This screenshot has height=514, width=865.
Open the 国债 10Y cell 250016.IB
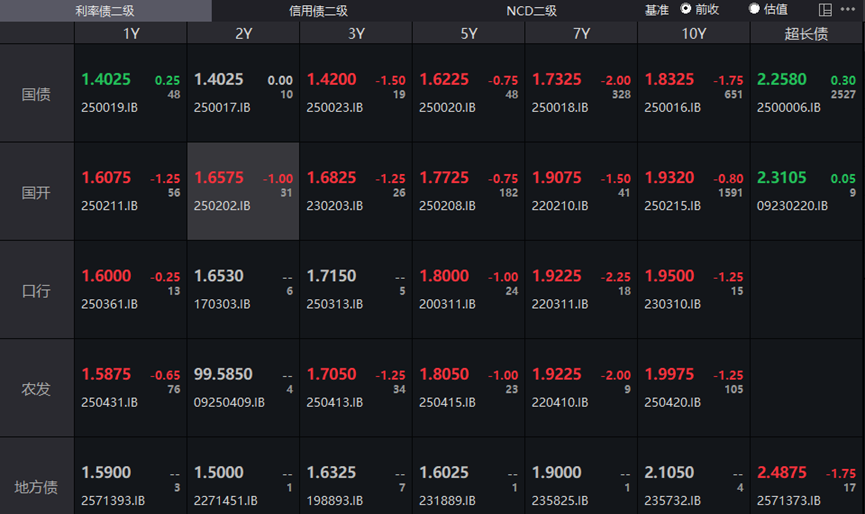pyautogui.click(x=693, y=93)
